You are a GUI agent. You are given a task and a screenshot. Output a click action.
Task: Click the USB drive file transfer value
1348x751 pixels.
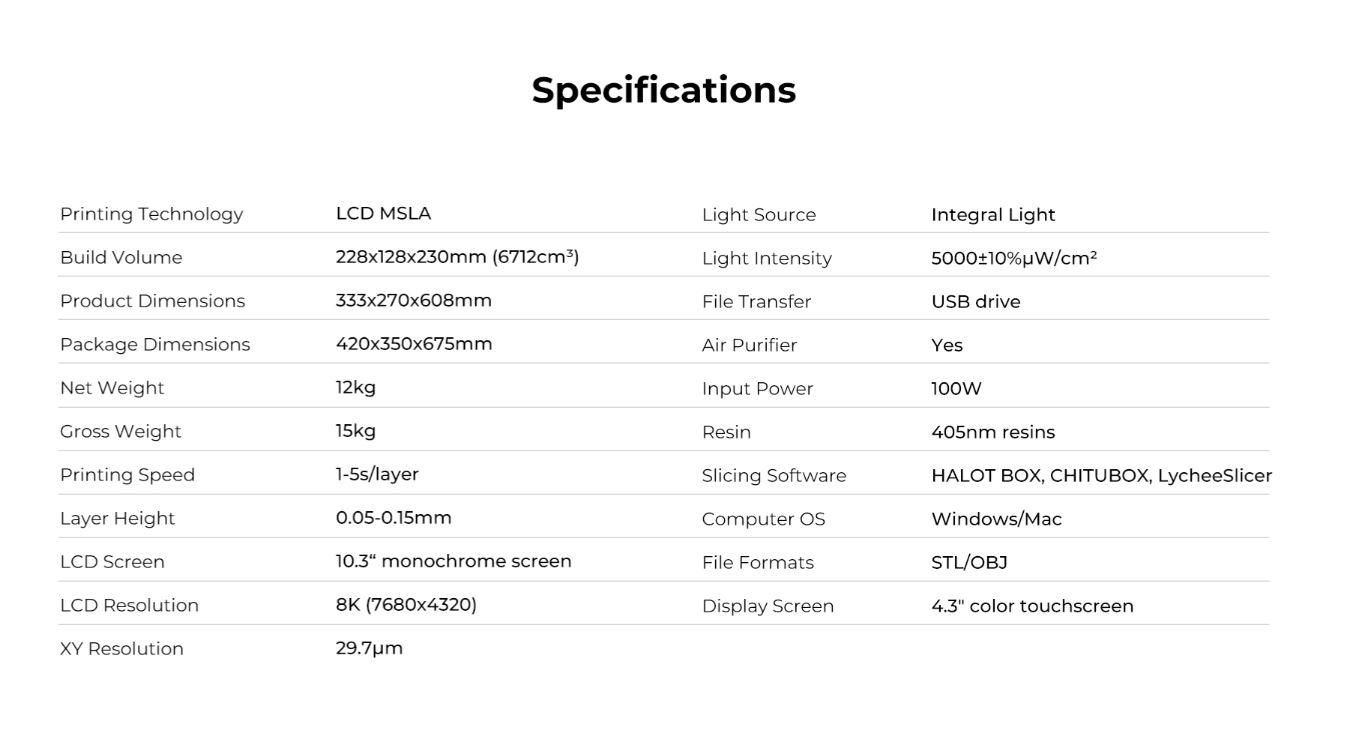pyautogui.click(x=976, y=301)
